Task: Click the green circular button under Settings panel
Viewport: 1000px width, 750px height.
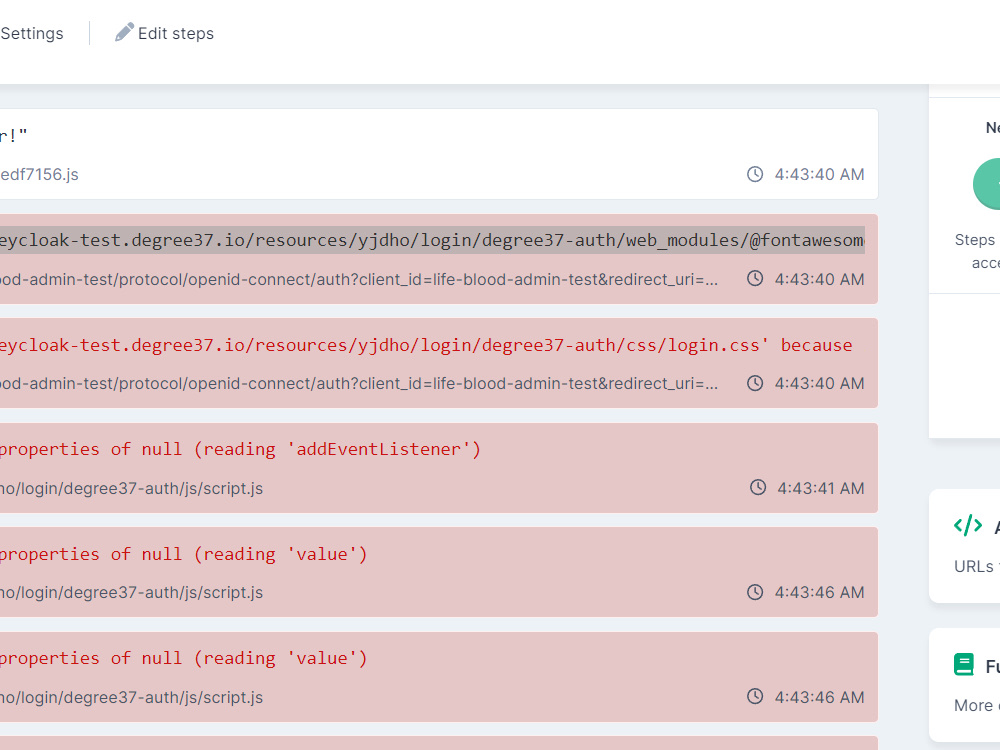Action: (990, 184)
